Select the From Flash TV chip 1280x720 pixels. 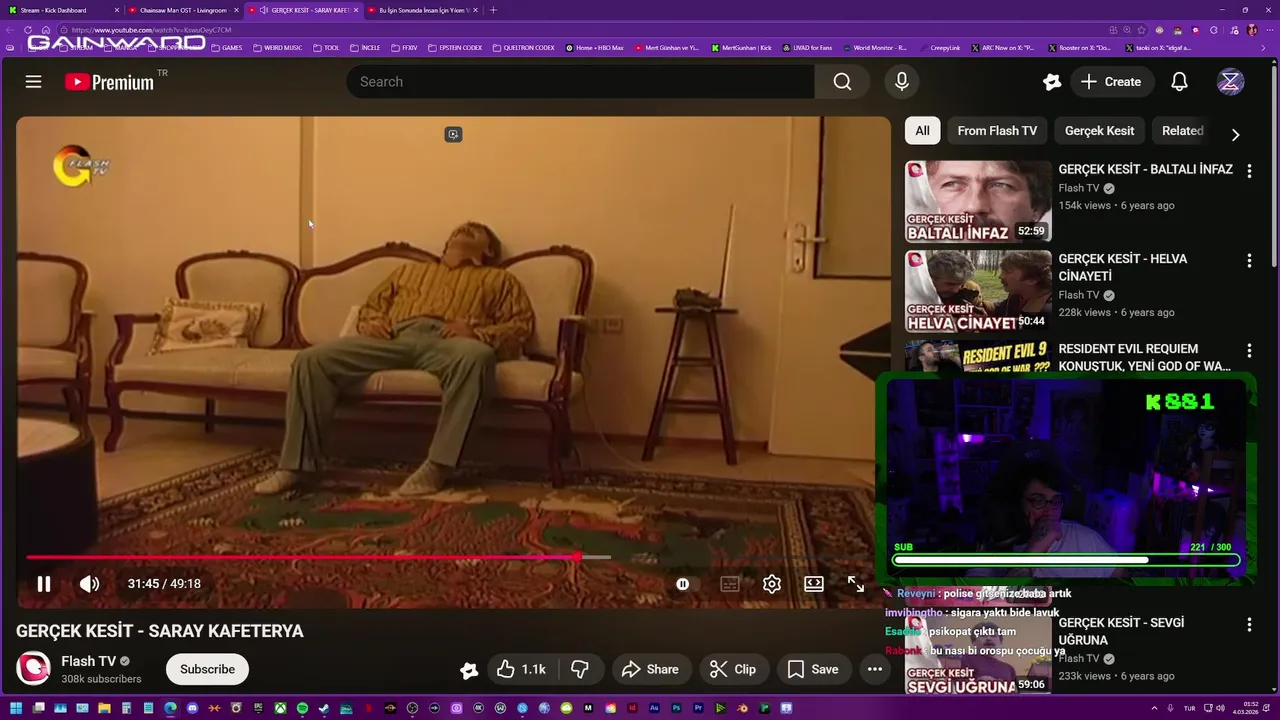997,131
